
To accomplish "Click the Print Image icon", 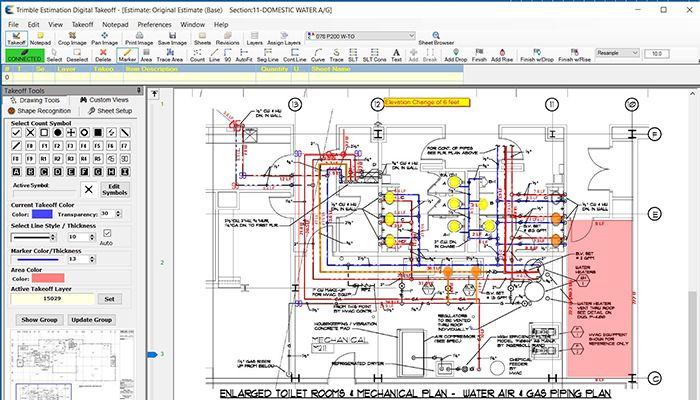I will click(139, 39).
